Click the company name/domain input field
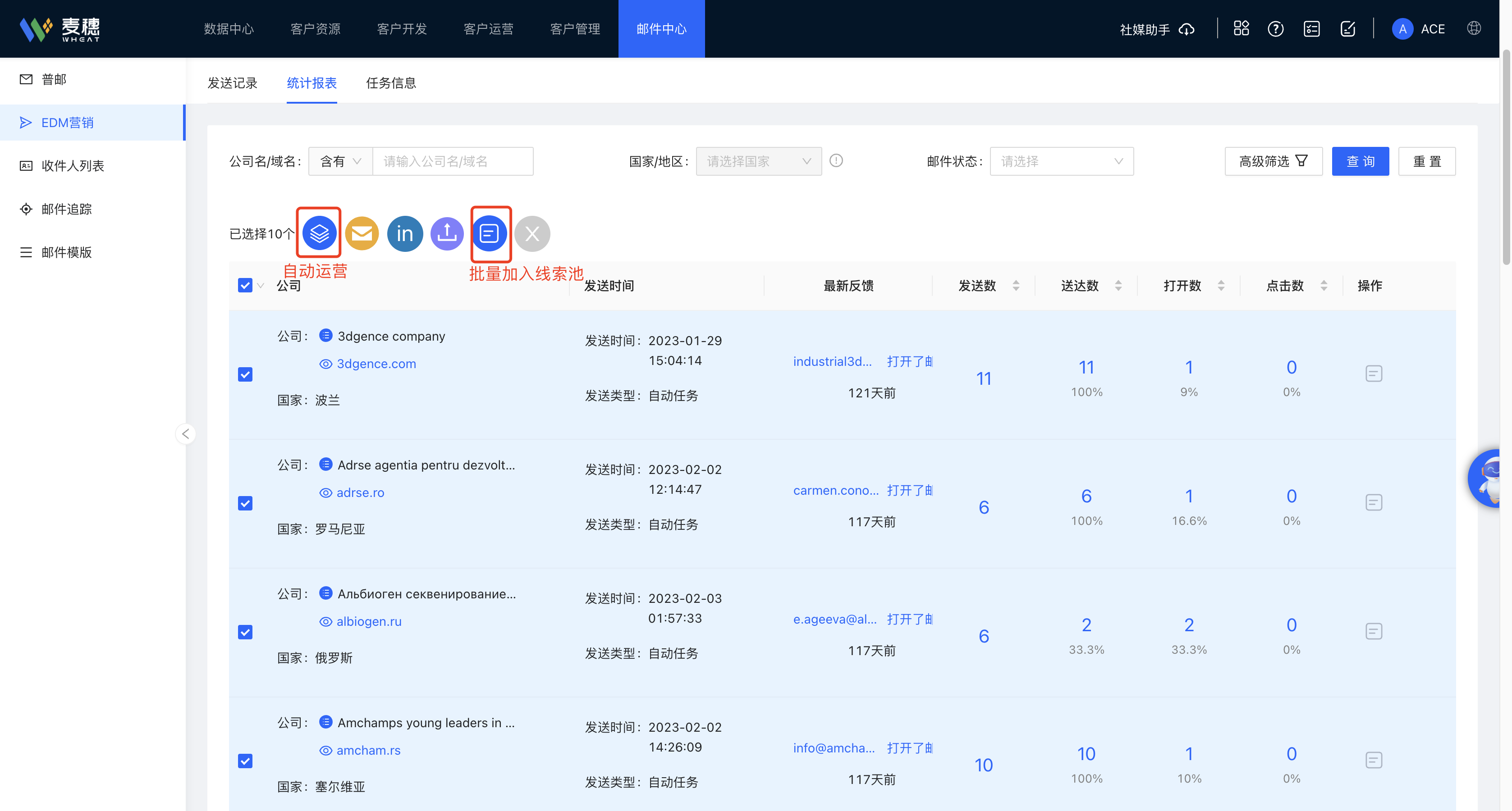This screenshot has width=1512, height=811. pyautogui.click(x=453, y=161)
